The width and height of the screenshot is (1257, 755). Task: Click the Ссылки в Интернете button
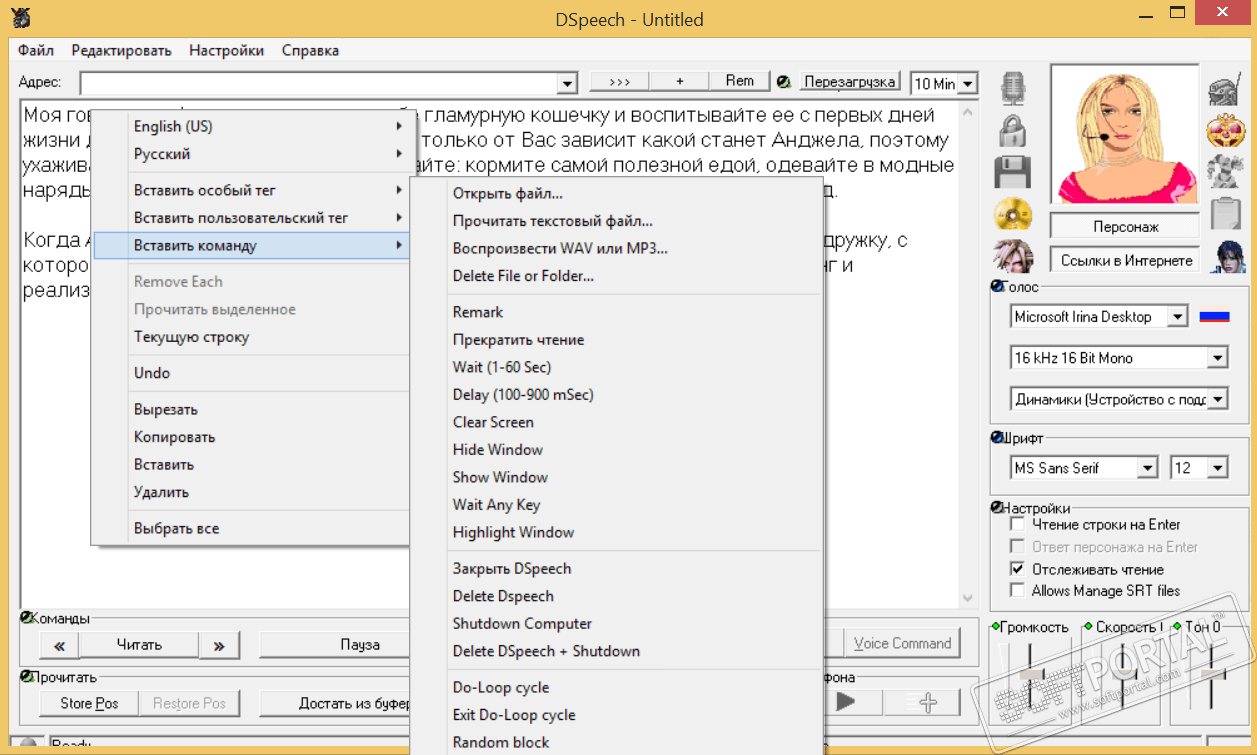pyautogui.click(x=1125, y=260)
